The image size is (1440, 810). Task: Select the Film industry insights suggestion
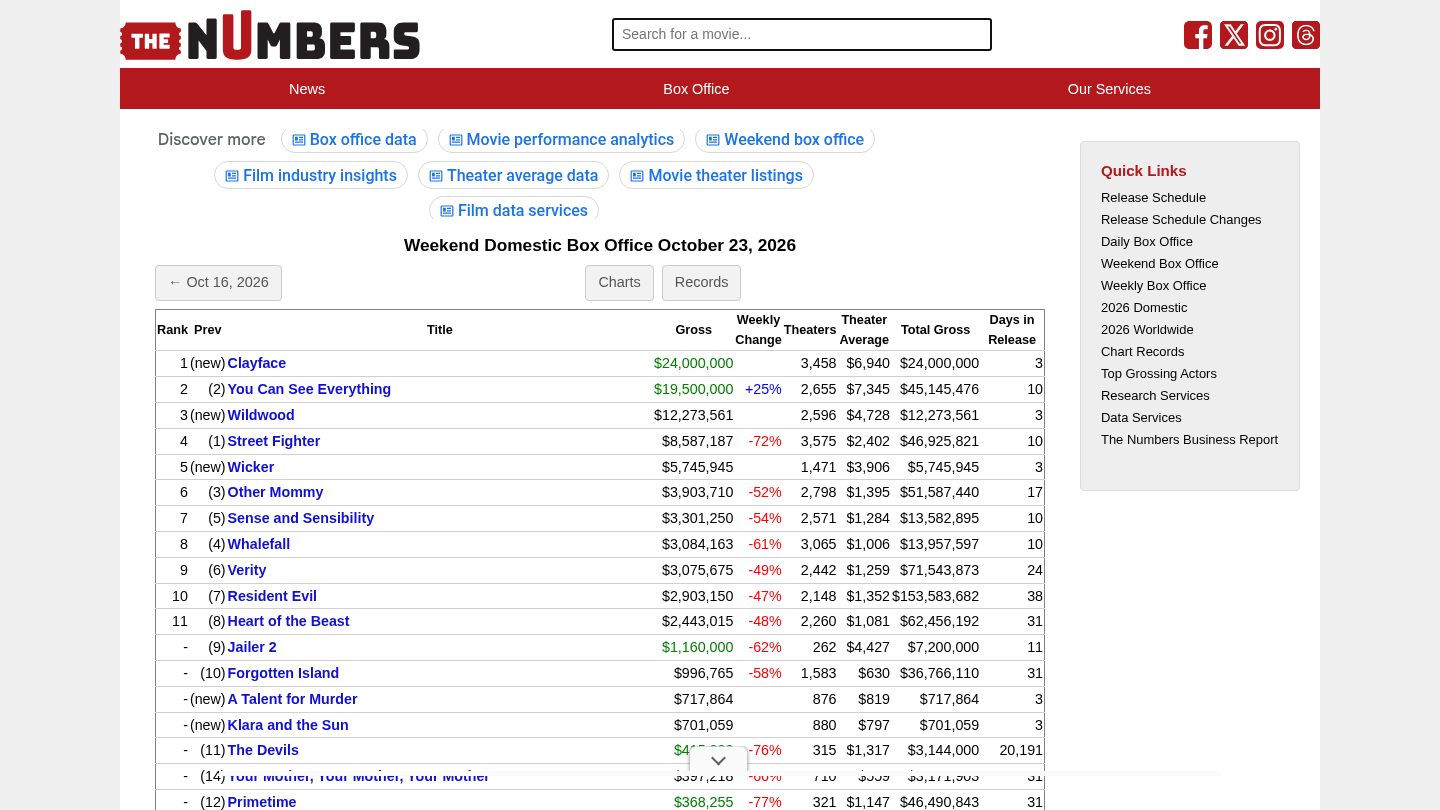pyautogui.click(x=311, y=176)
